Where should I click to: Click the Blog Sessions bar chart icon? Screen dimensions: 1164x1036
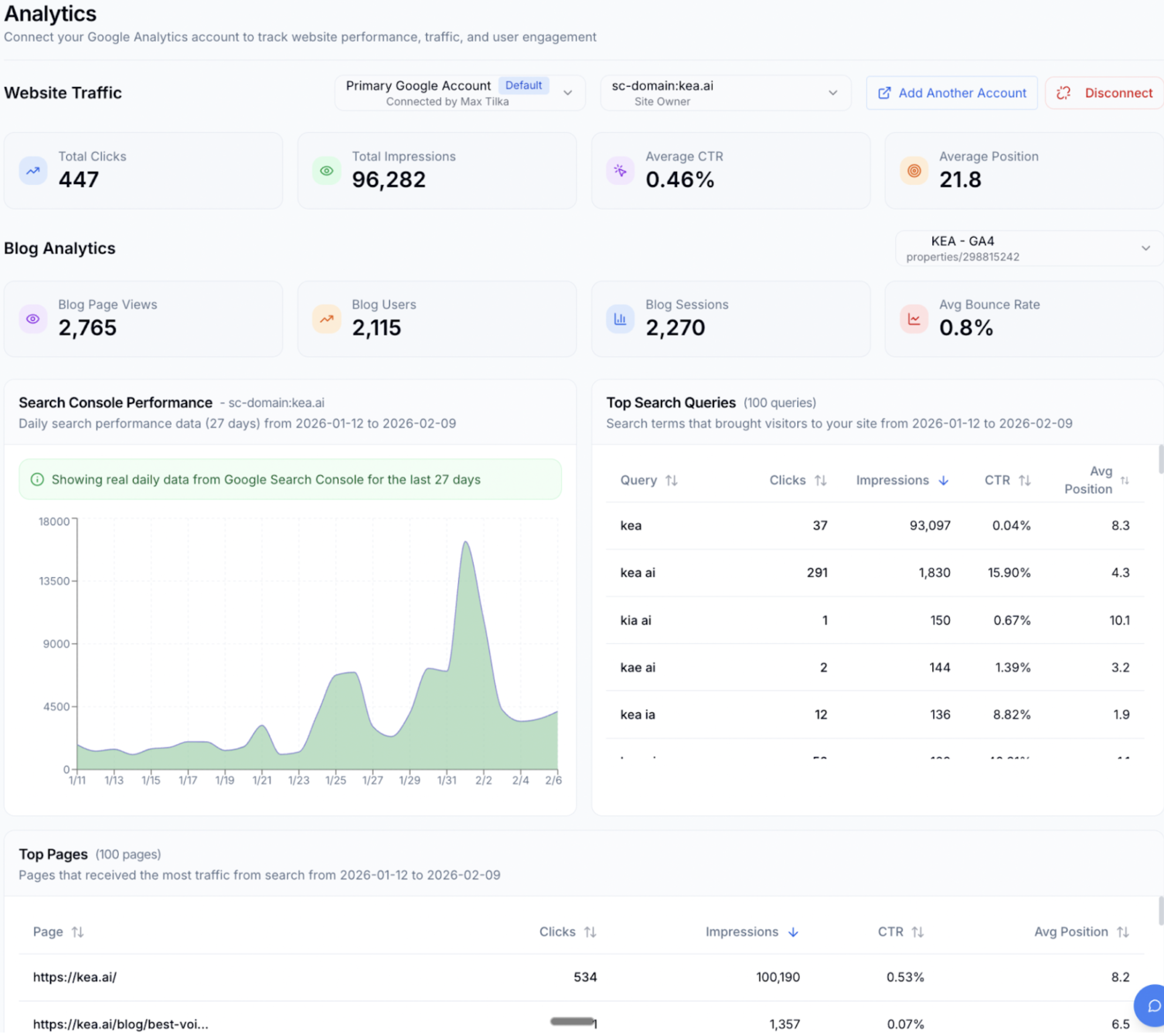[x=620, y=319]
